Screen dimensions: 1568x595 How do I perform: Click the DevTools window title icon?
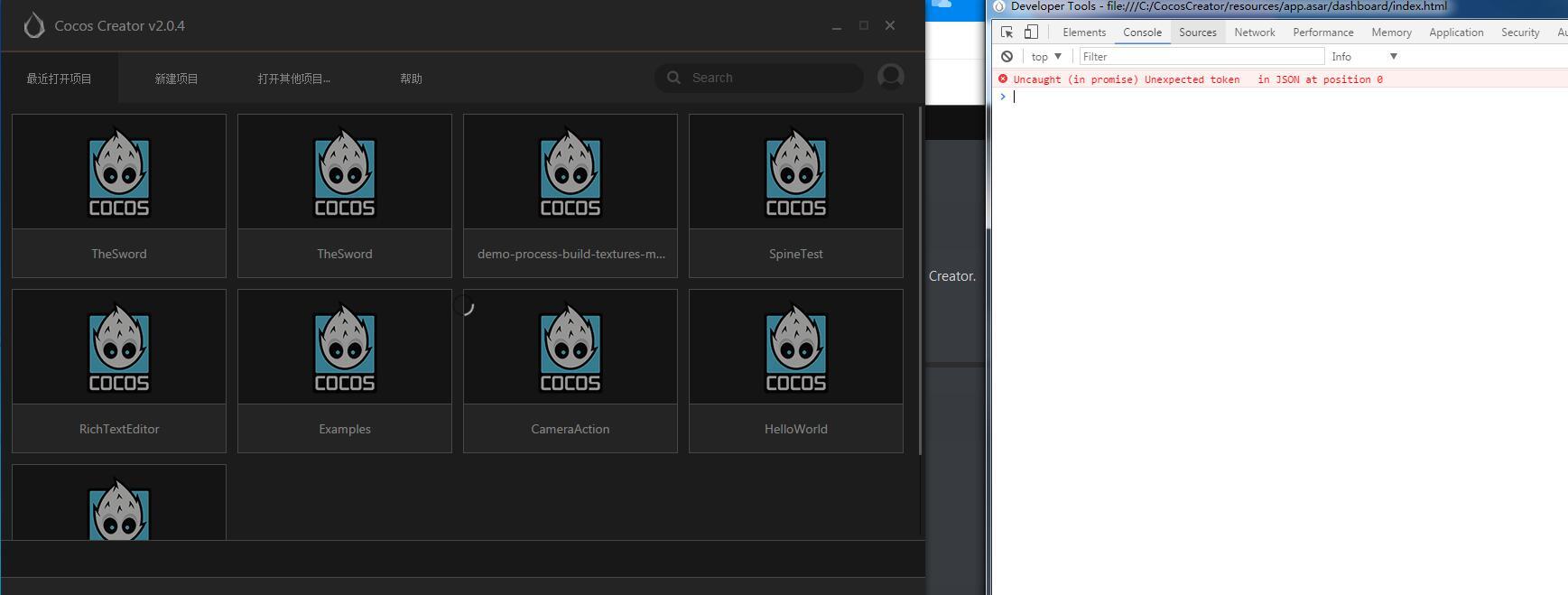point(999,6)
